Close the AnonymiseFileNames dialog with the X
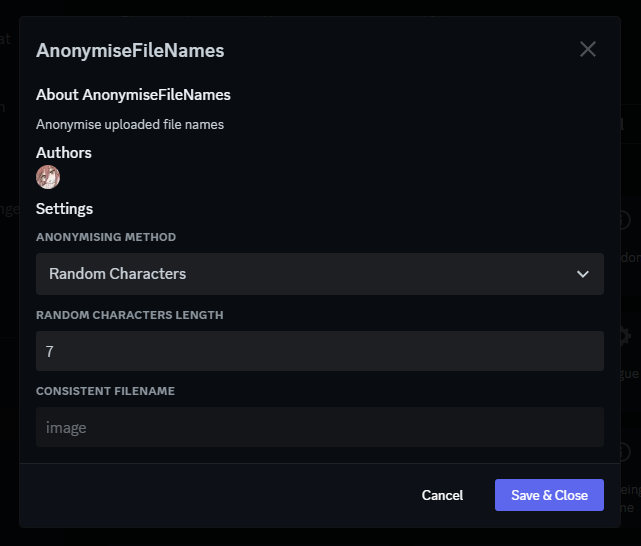 [588, 49]
